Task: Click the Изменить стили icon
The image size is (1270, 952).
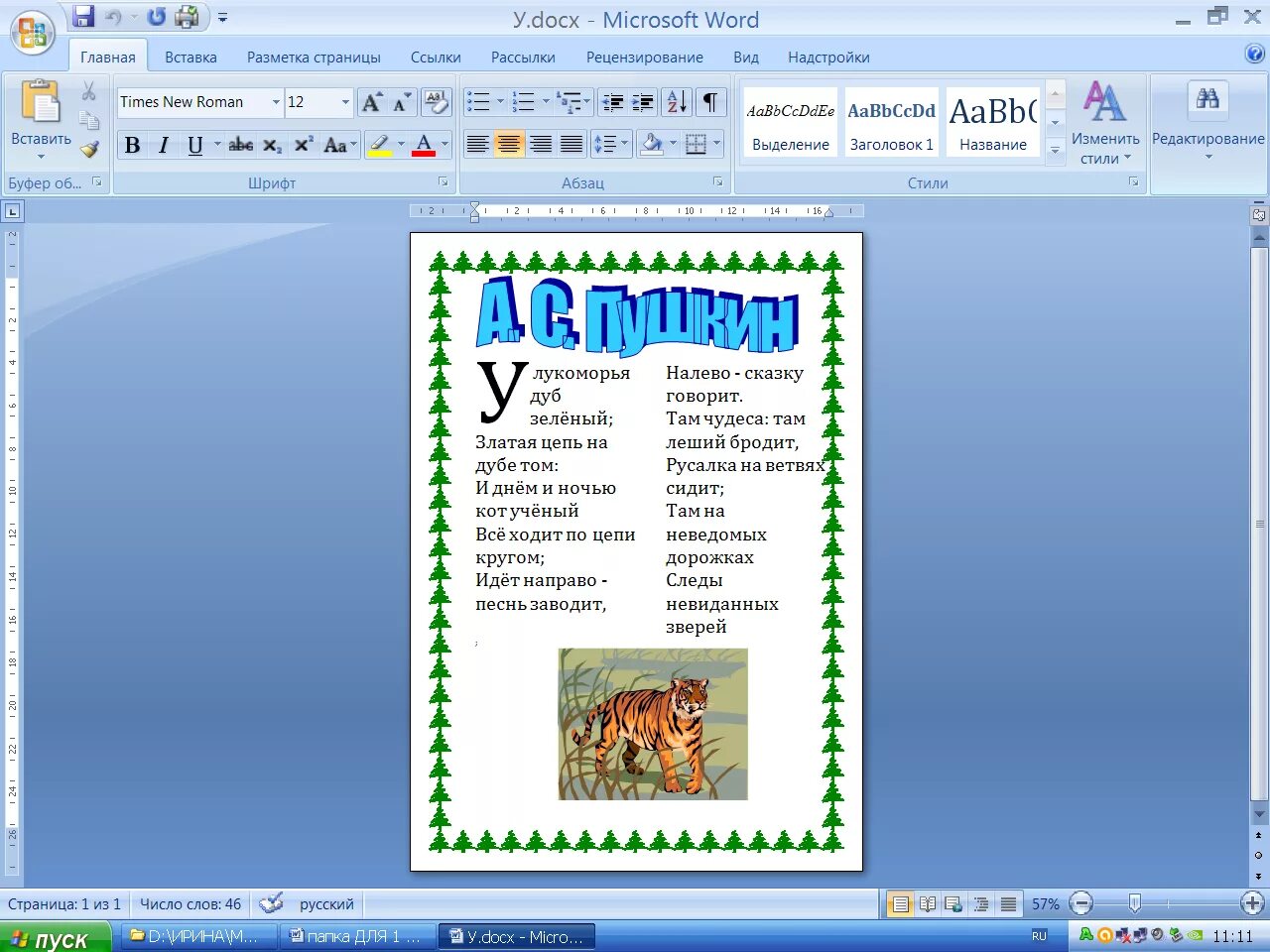Action: (1104, 102)
